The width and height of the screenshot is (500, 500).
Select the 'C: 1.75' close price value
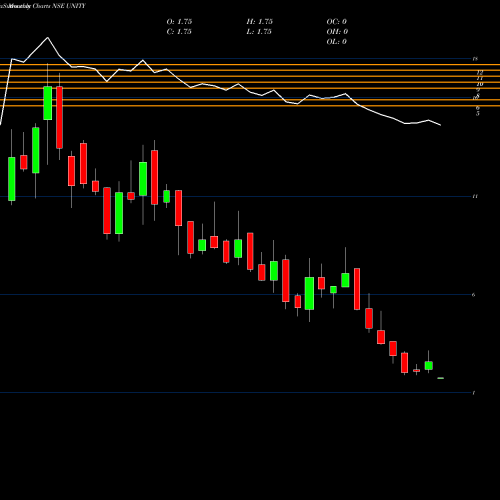179,32
